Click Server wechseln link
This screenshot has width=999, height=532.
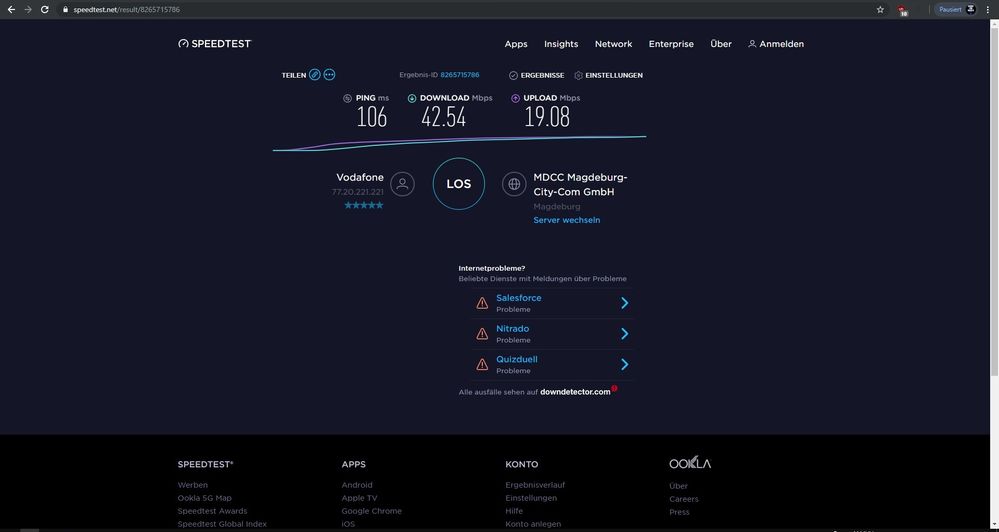click(x=567, y=220)
